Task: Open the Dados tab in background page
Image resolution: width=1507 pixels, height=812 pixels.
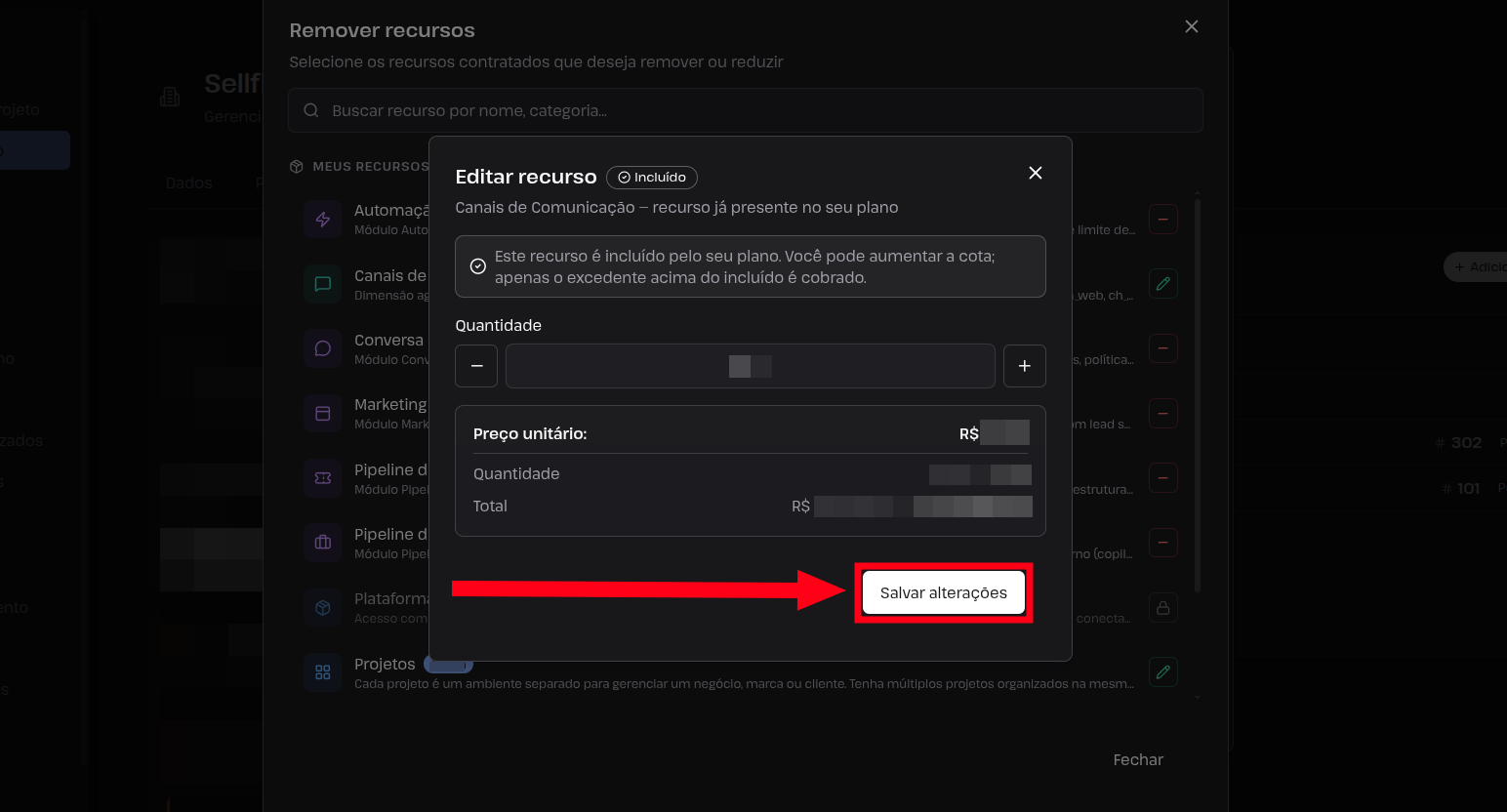Action: pyautogui.click(x=188, y=183)
